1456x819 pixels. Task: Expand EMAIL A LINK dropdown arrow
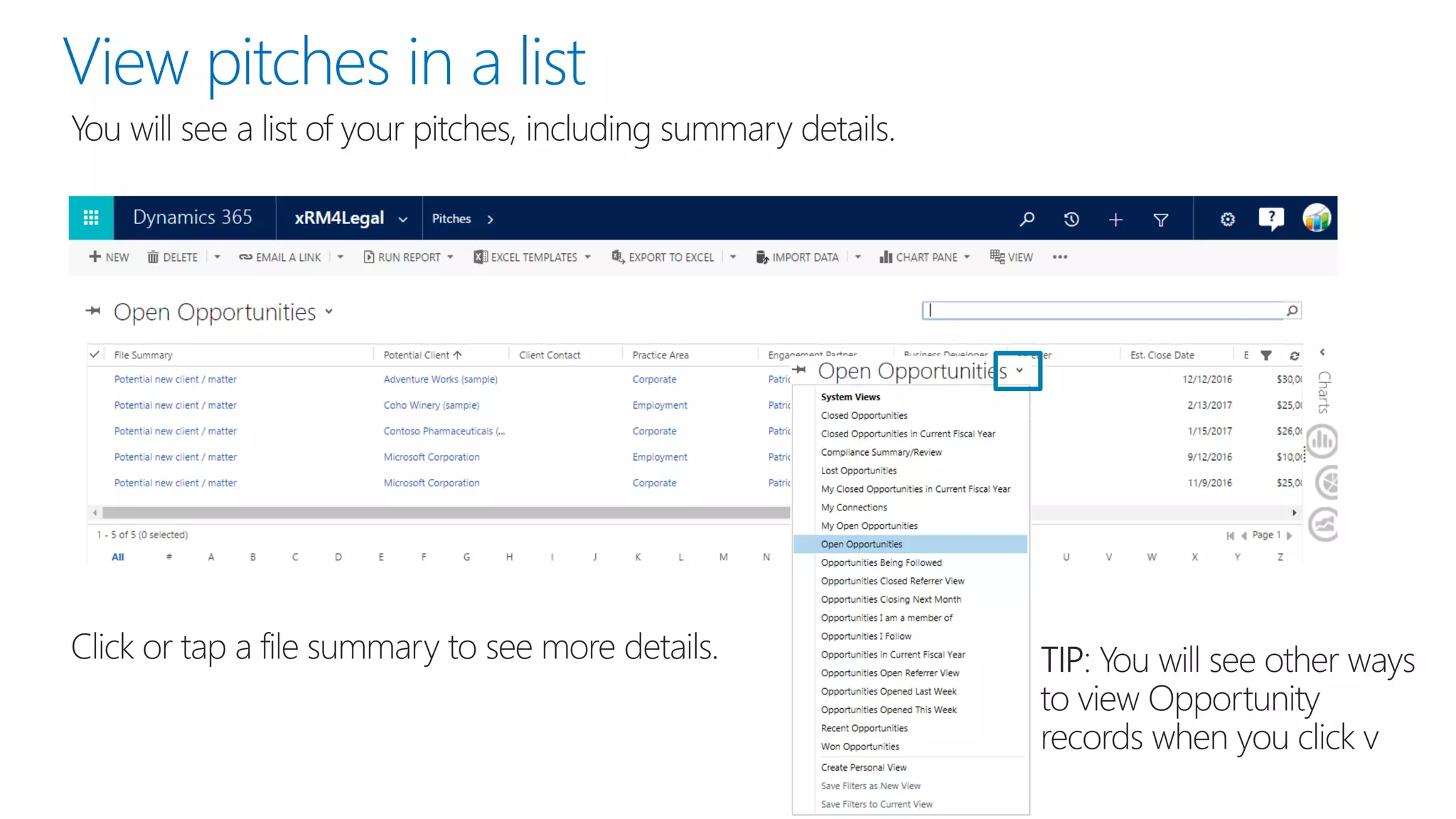pos(341,257)
